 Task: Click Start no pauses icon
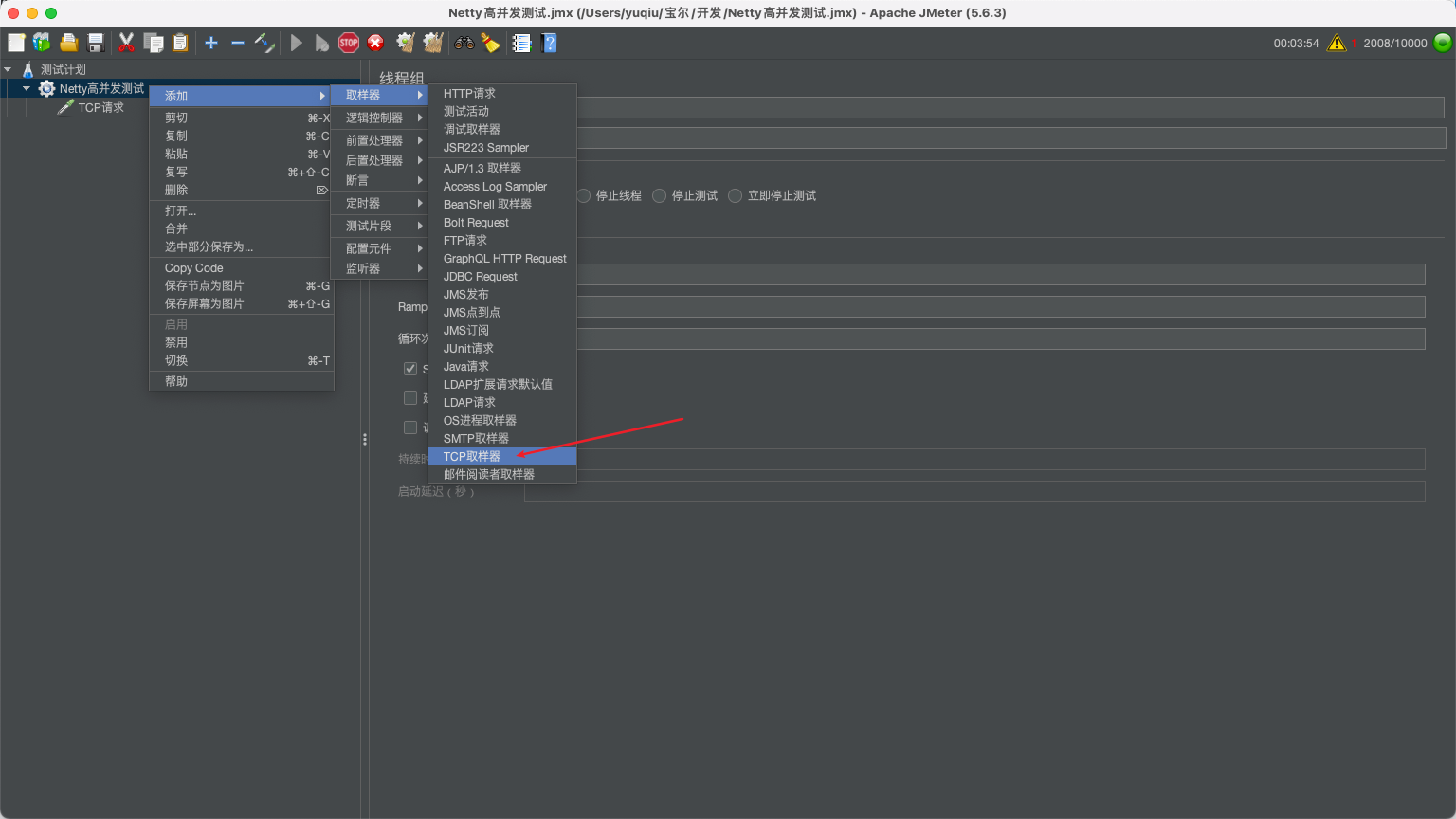[x=322, y=43]
